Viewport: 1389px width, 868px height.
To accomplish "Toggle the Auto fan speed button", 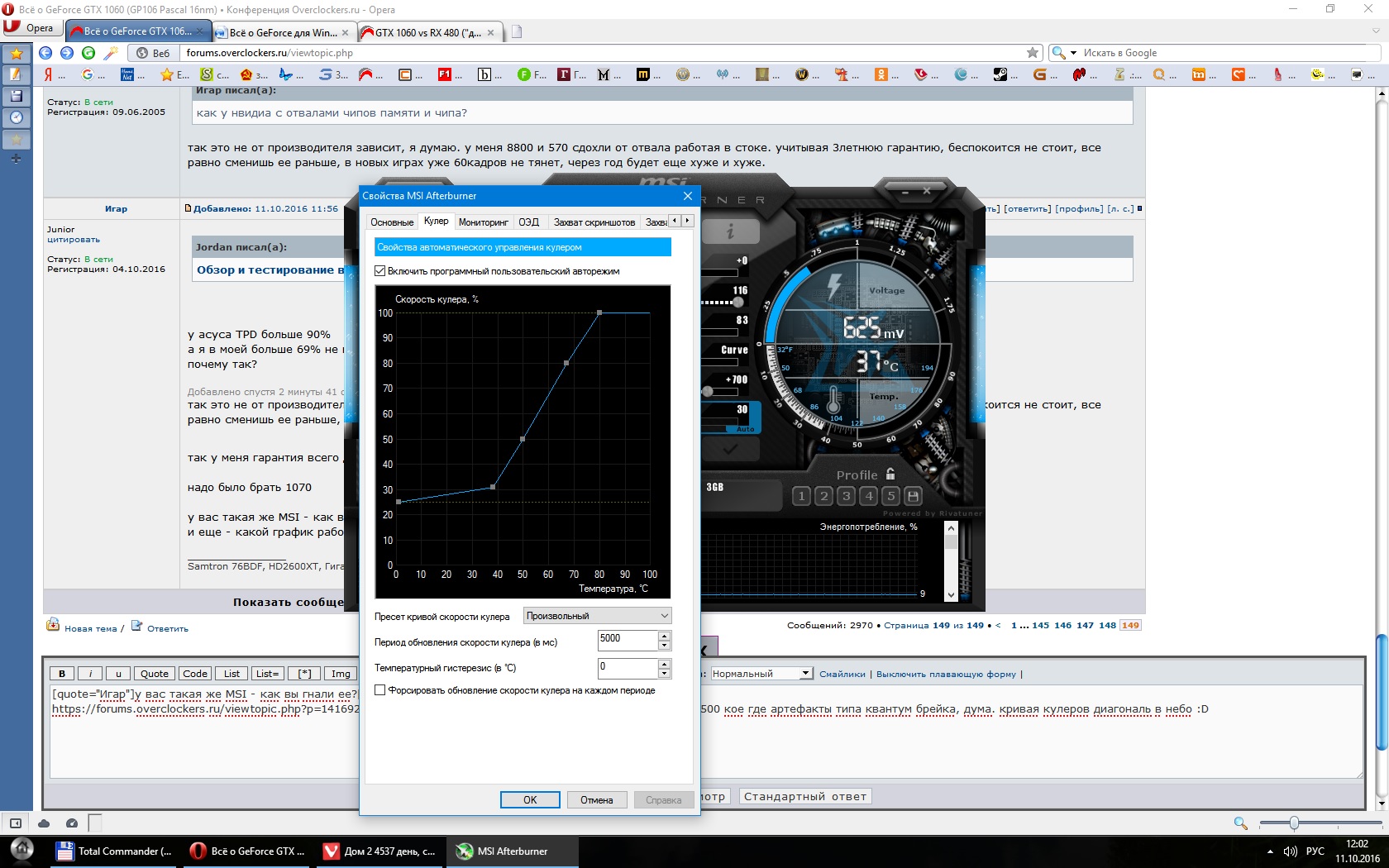I will pyautogui.click(x=745, y=429).
